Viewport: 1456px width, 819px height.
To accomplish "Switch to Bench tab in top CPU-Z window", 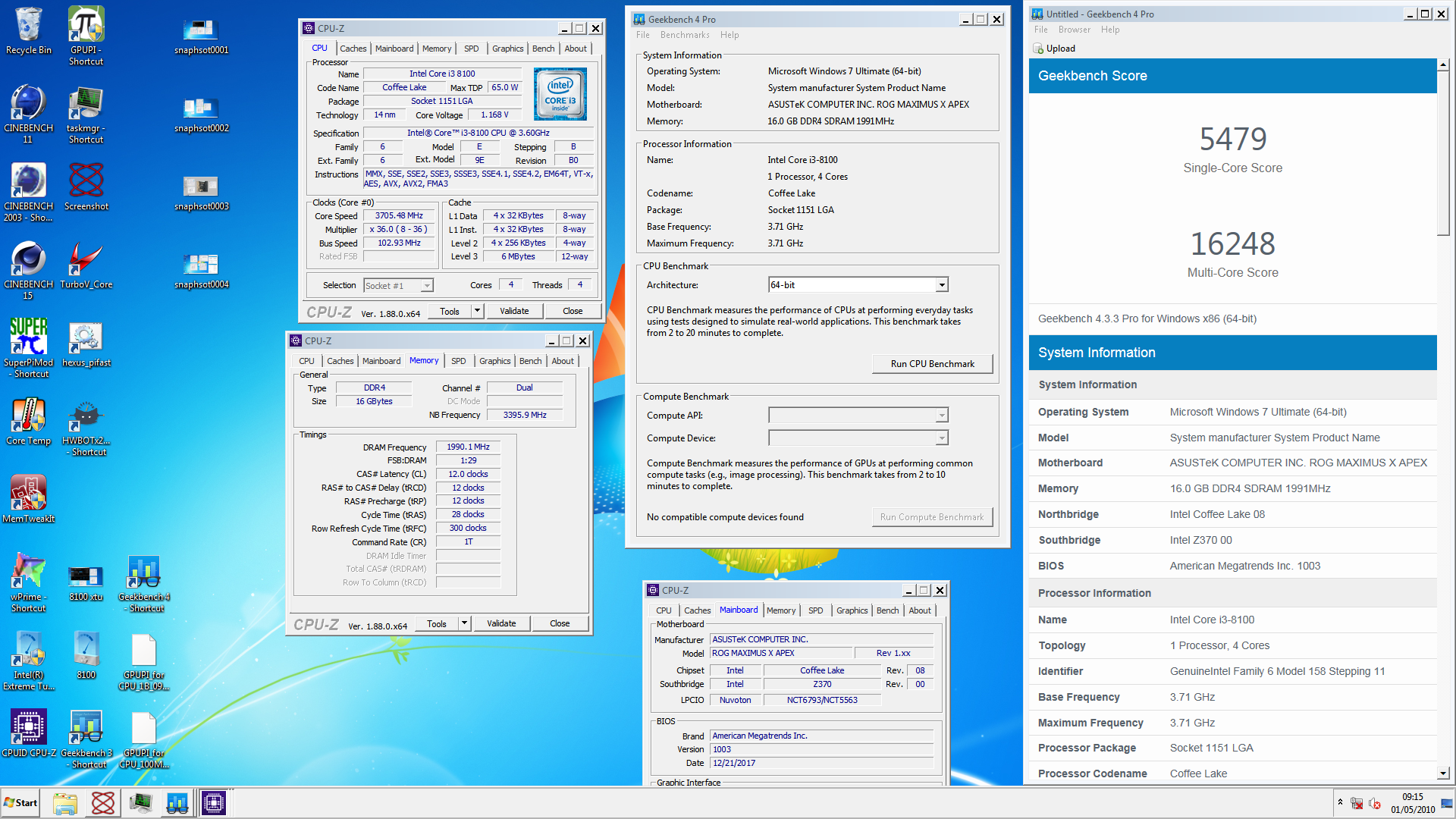I will (543, 49).
